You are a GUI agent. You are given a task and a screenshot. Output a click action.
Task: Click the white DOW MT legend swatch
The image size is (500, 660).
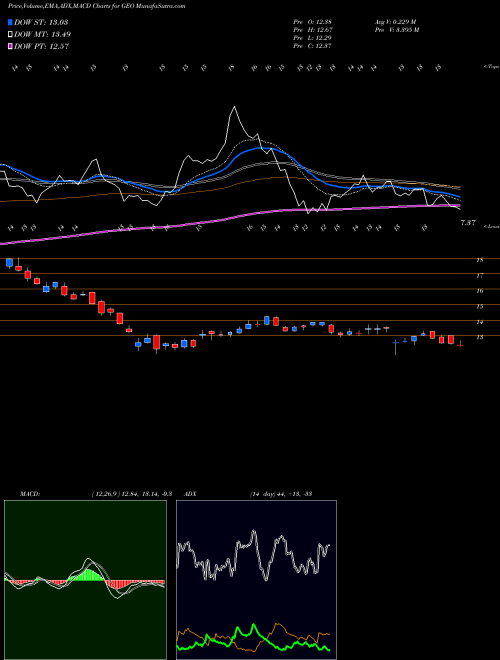click(10, 35)
